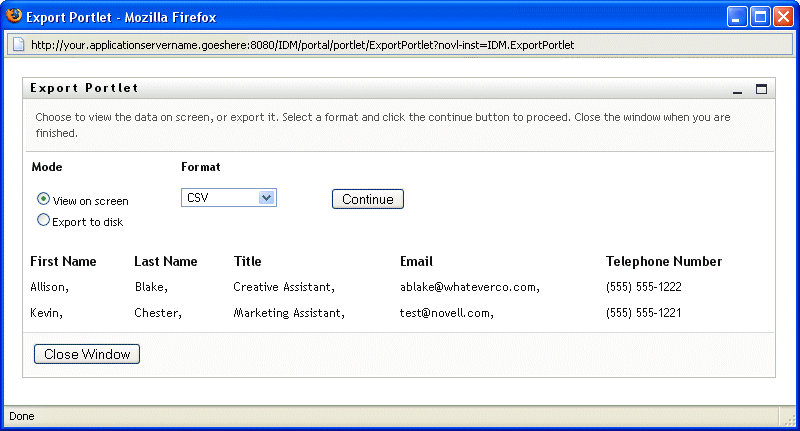
Task: Click the Marketing Assistant title cell
Action: tap(289, 313)
